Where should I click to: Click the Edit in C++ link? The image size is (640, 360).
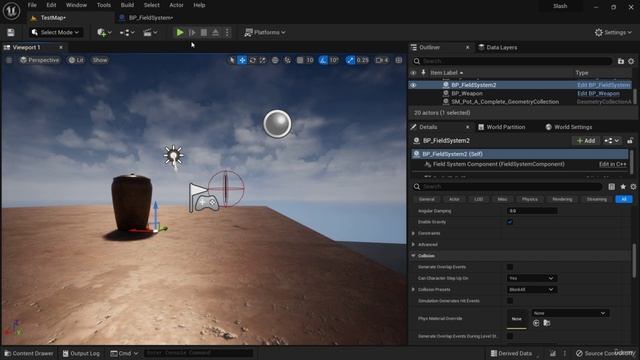[612, 164]
